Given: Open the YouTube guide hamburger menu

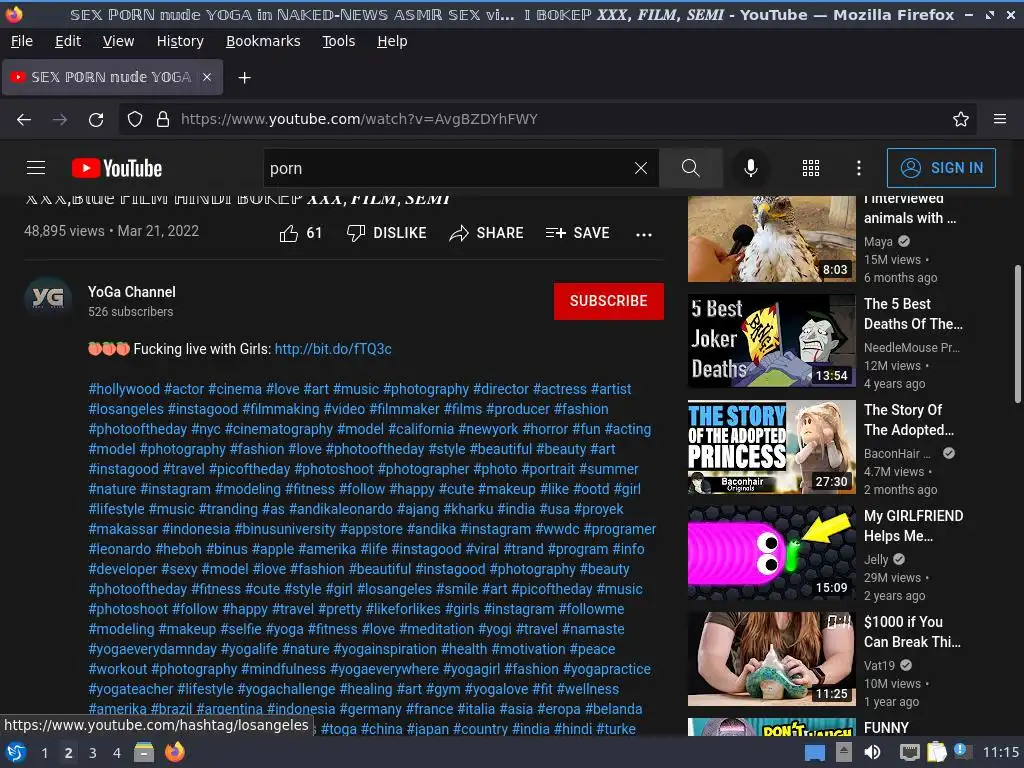Looking at the screenshot, I should tap(36, 168).
